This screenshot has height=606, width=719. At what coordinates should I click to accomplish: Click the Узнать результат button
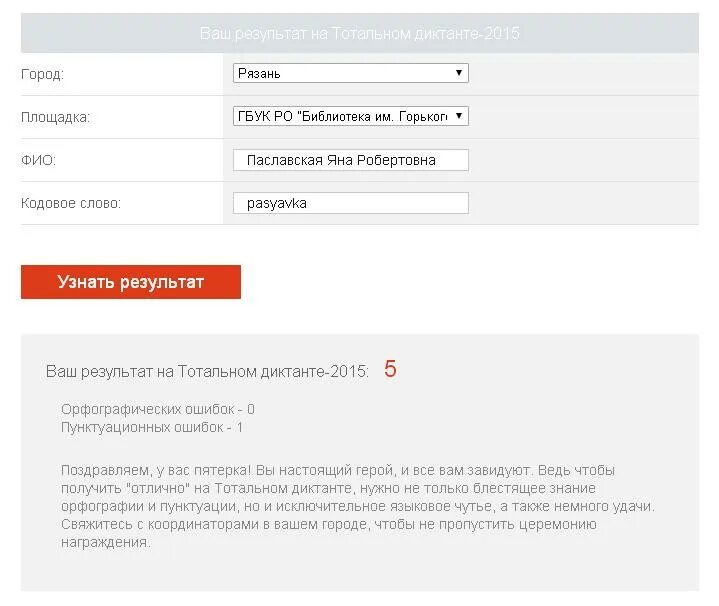pos(131,282)
